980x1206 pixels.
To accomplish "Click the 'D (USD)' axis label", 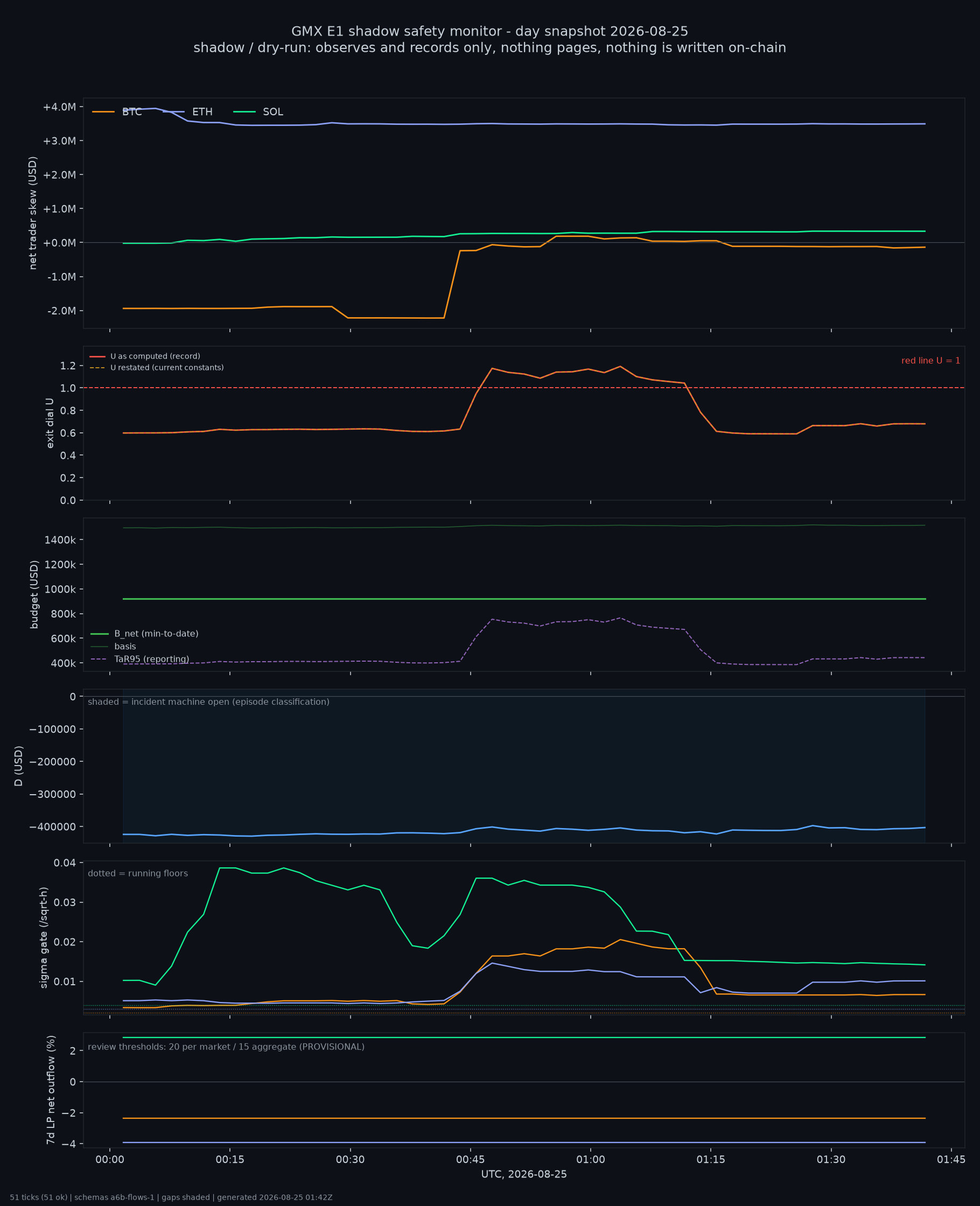I will point(18,766).
